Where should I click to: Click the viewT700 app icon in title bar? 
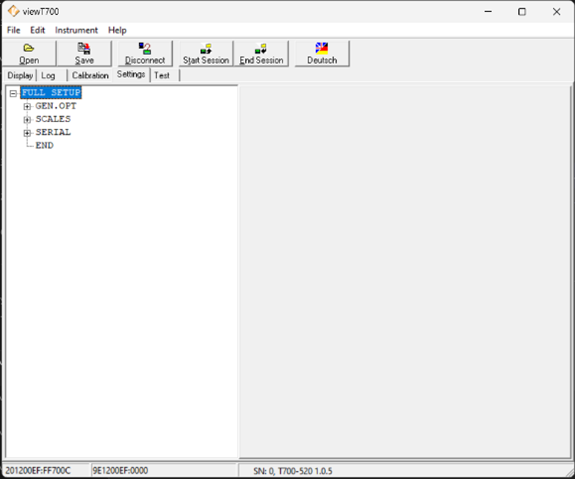click(x=13, y=11)
